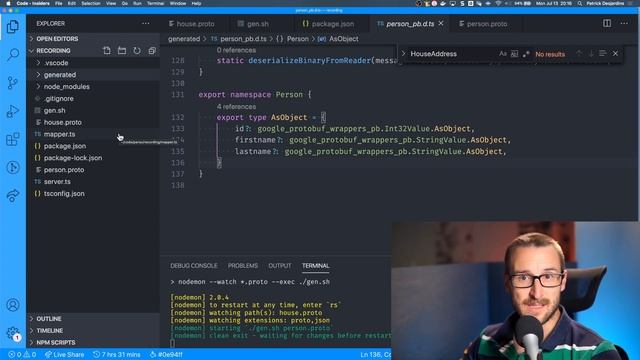Screen dimensions: 640x360
Task: Click the 7 hrs 31 mins status item
Action: tap(117, 355)
